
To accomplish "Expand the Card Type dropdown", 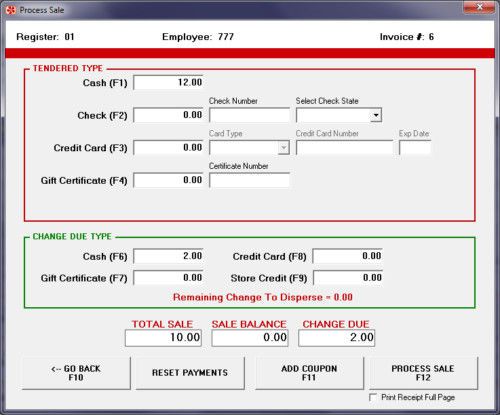I will [283, 148].
